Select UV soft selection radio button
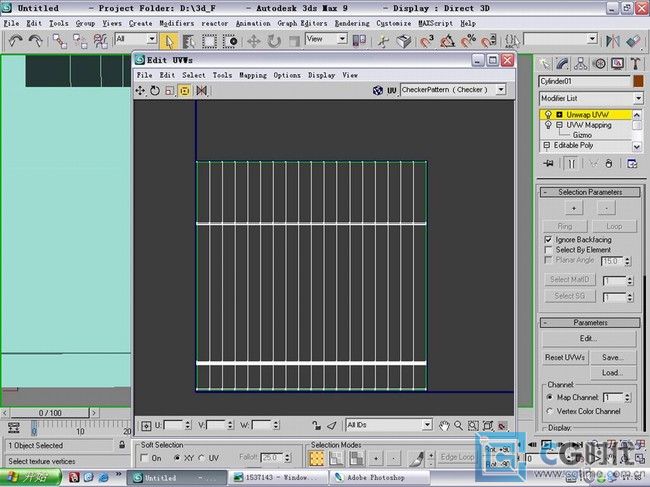Viewport: 650px width, 487px height. tap(201, 458)
